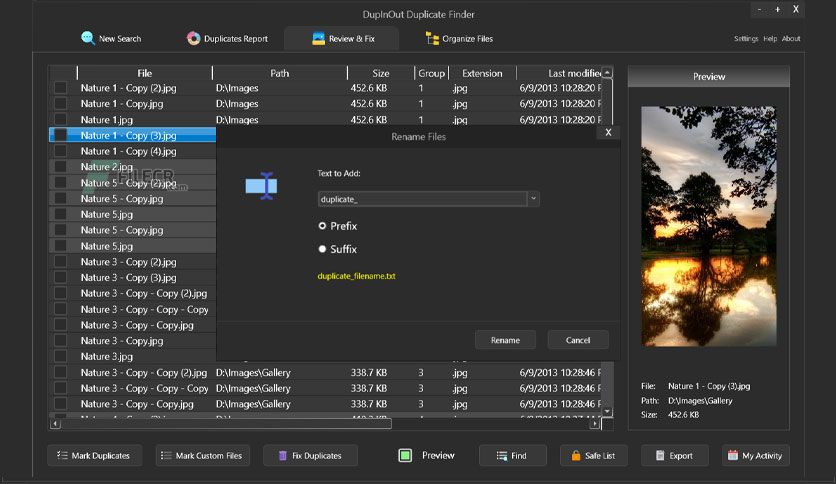Sort by the File column header
836x484 pixels.
tap(144, 73)
